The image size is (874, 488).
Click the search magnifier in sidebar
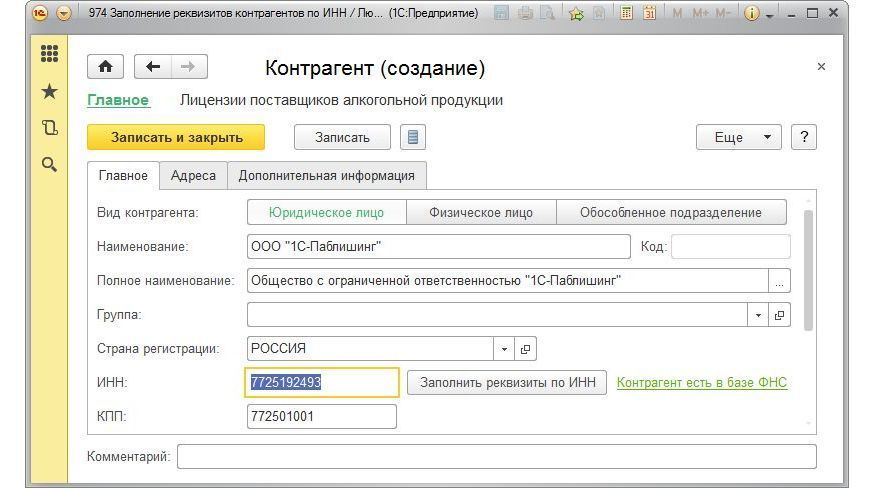click(x=49, y=164)
